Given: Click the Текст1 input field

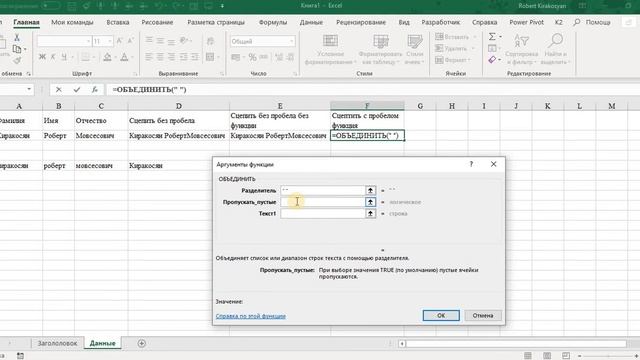Looking at the screenshot, I should click(x=322, y=213).
